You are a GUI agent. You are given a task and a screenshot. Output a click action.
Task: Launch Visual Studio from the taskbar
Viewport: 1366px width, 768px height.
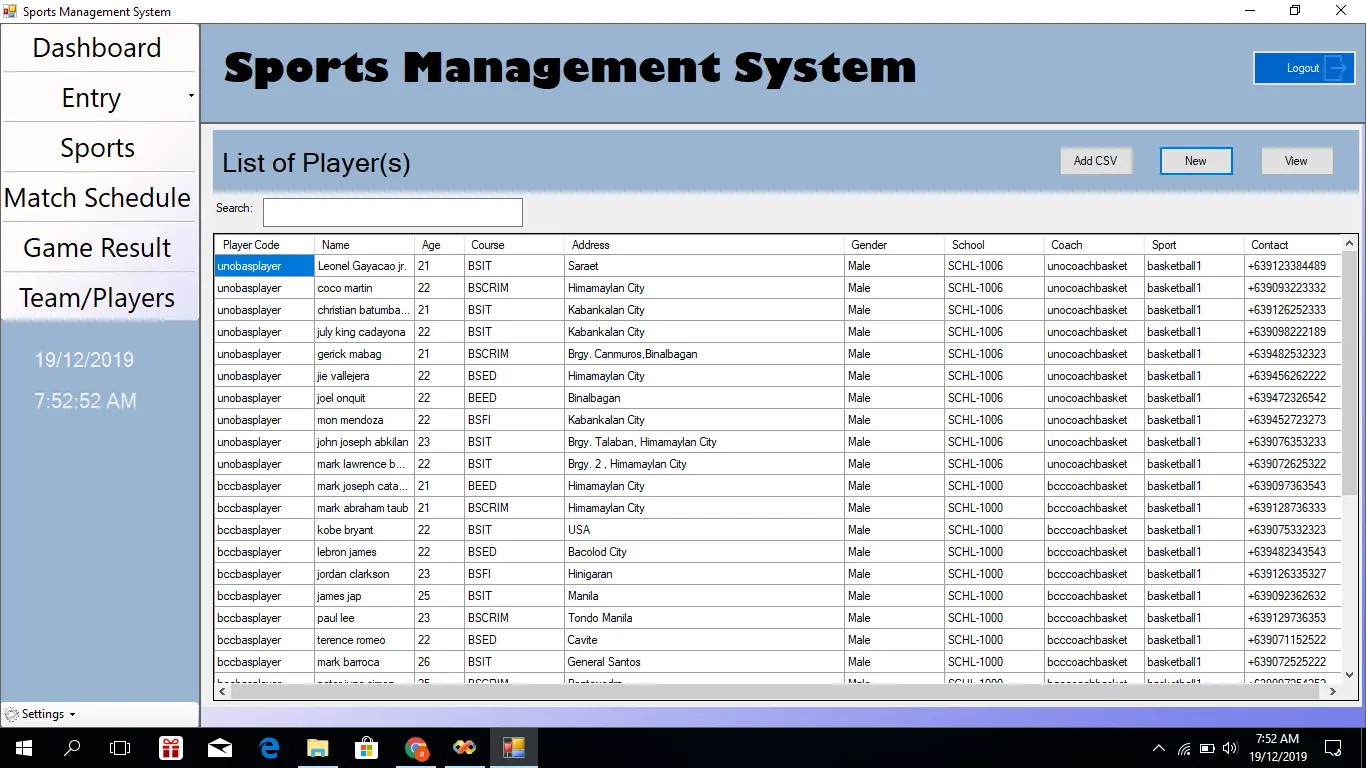coord(464,748)
